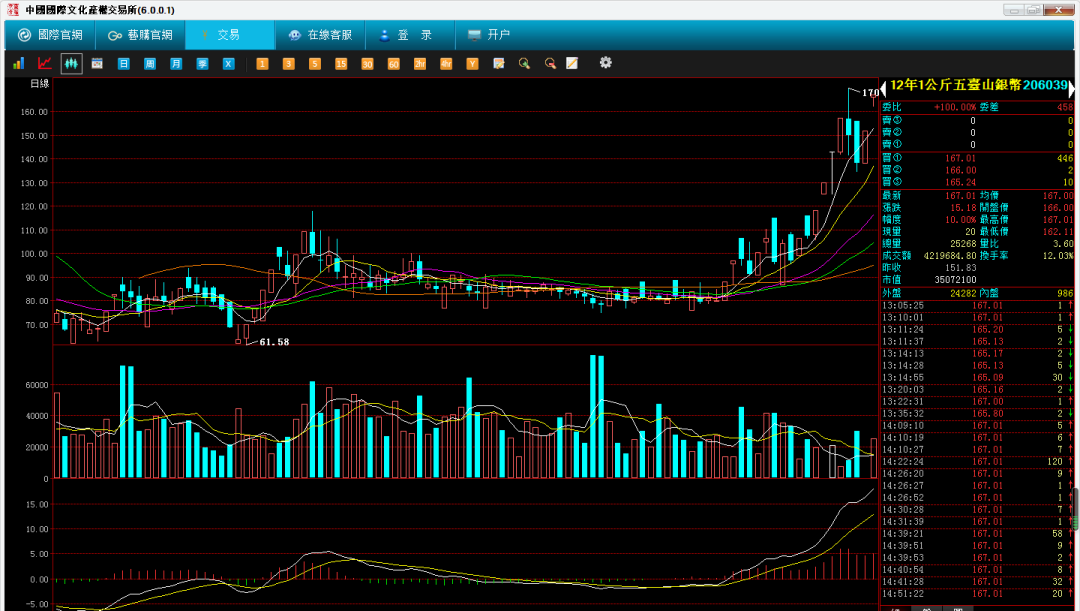Click the 買② price 166.00

pos(960,170)
